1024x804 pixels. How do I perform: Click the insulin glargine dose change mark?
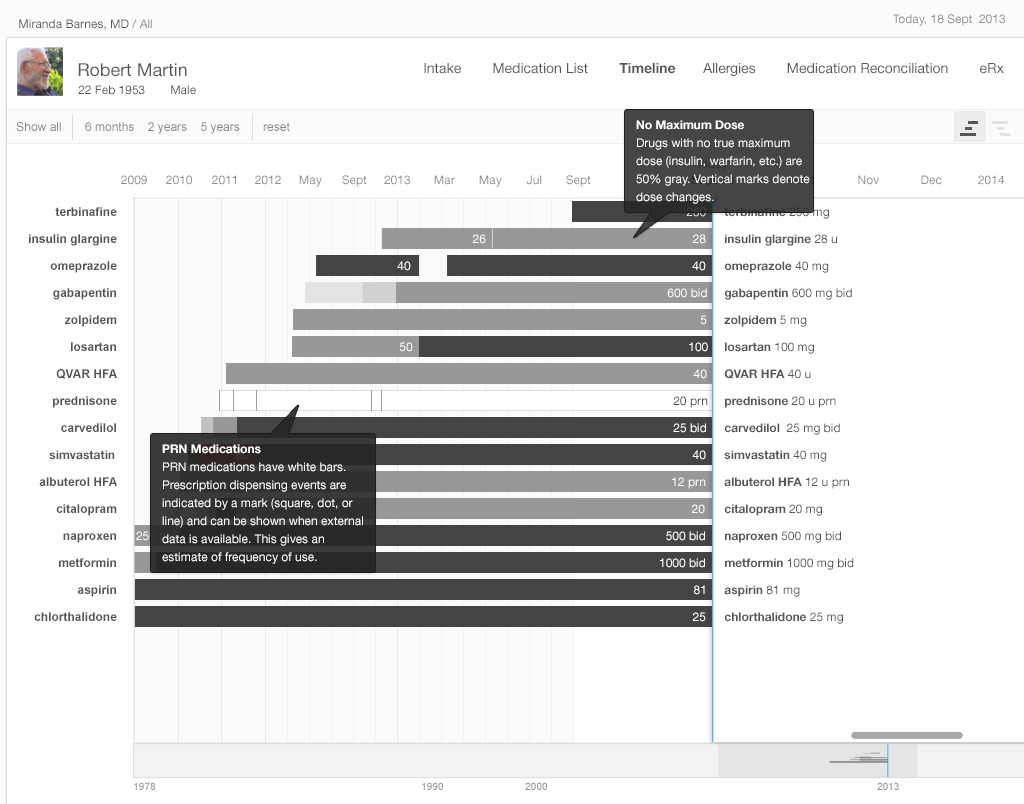tap(492, 239)
